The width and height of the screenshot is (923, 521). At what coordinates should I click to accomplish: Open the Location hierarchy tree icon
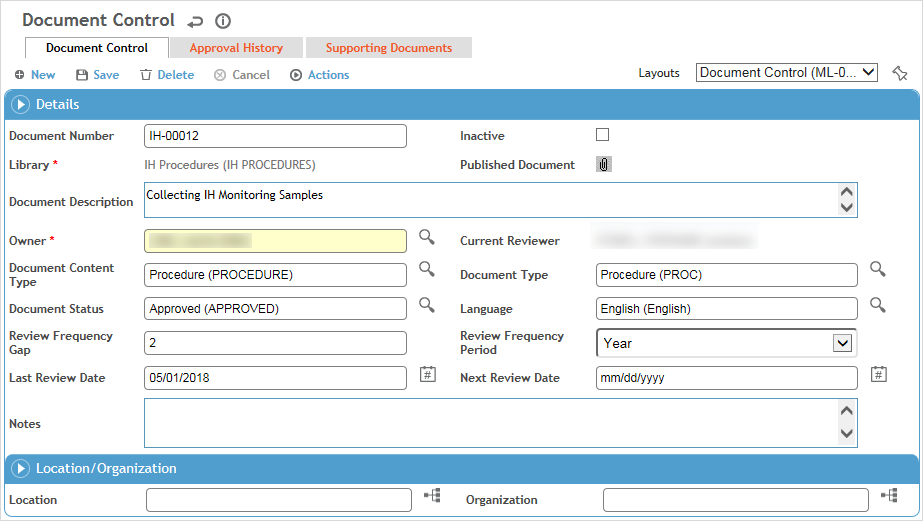(x=432, y=496)
